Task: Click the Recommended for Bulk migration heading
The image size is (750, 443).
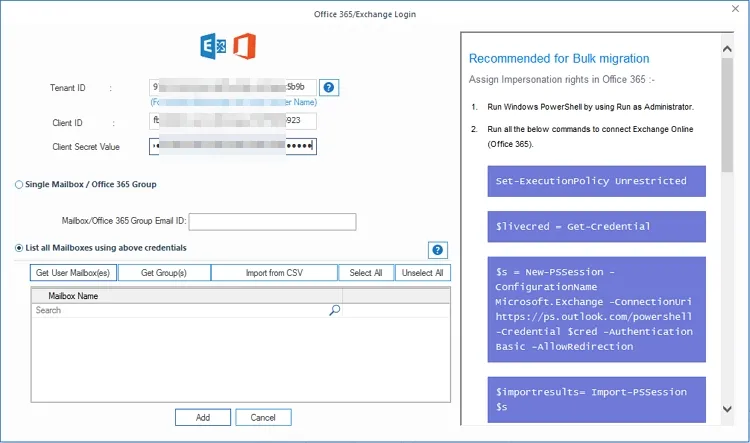Action: click(559, 58)
